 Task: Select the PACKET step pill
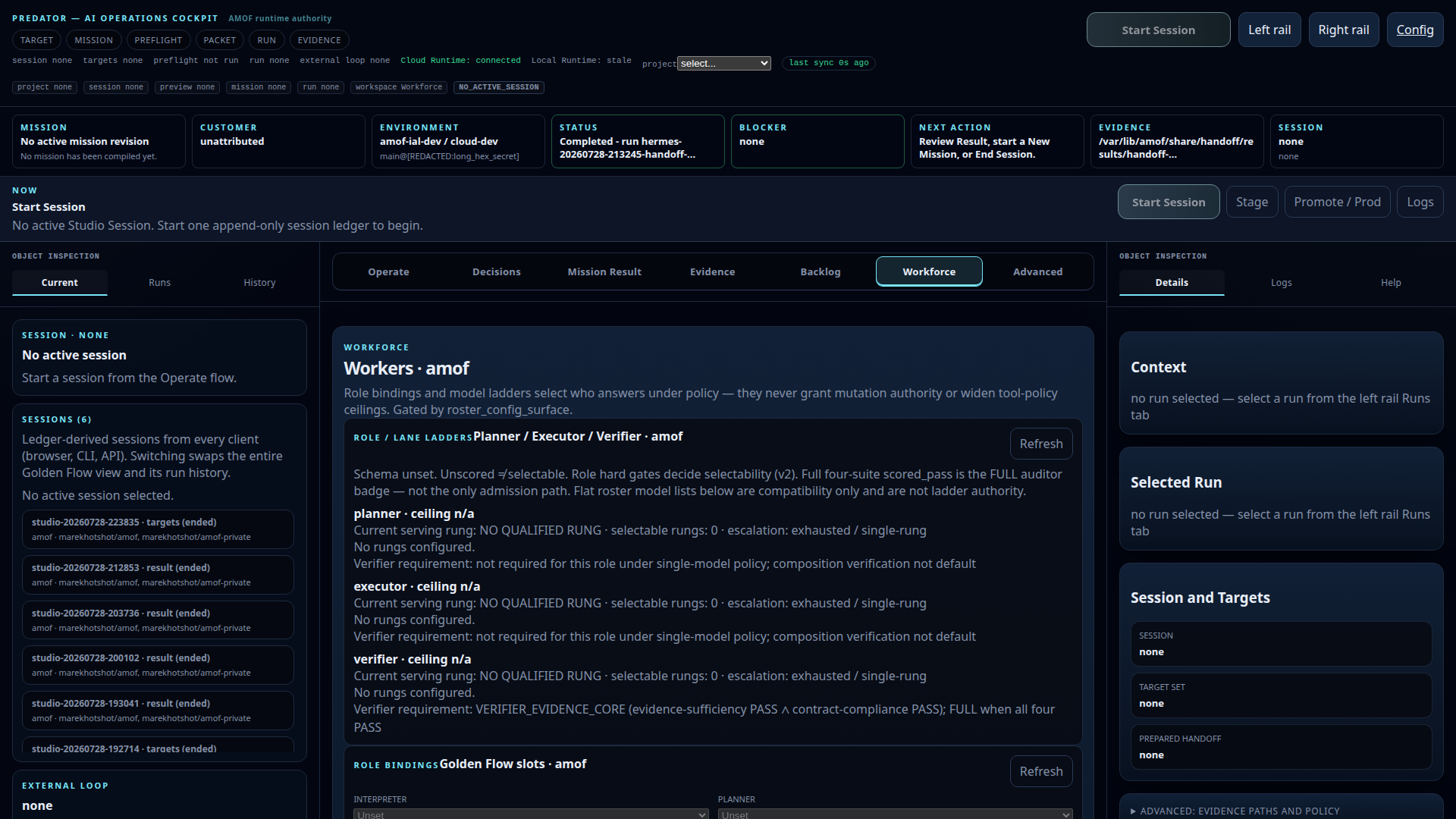point(219,40)
